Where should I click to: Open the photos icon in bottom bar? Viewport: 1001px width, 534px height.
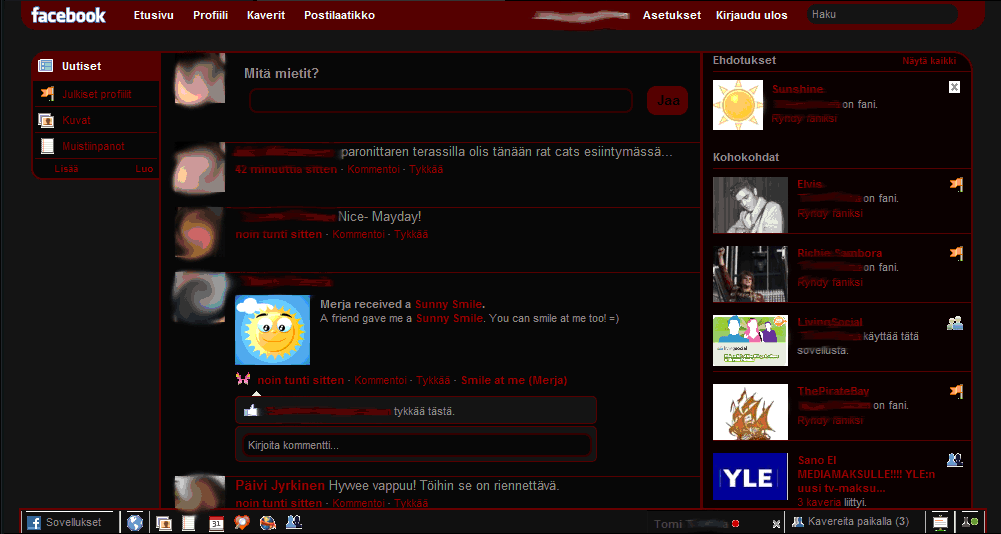(164, 523)
